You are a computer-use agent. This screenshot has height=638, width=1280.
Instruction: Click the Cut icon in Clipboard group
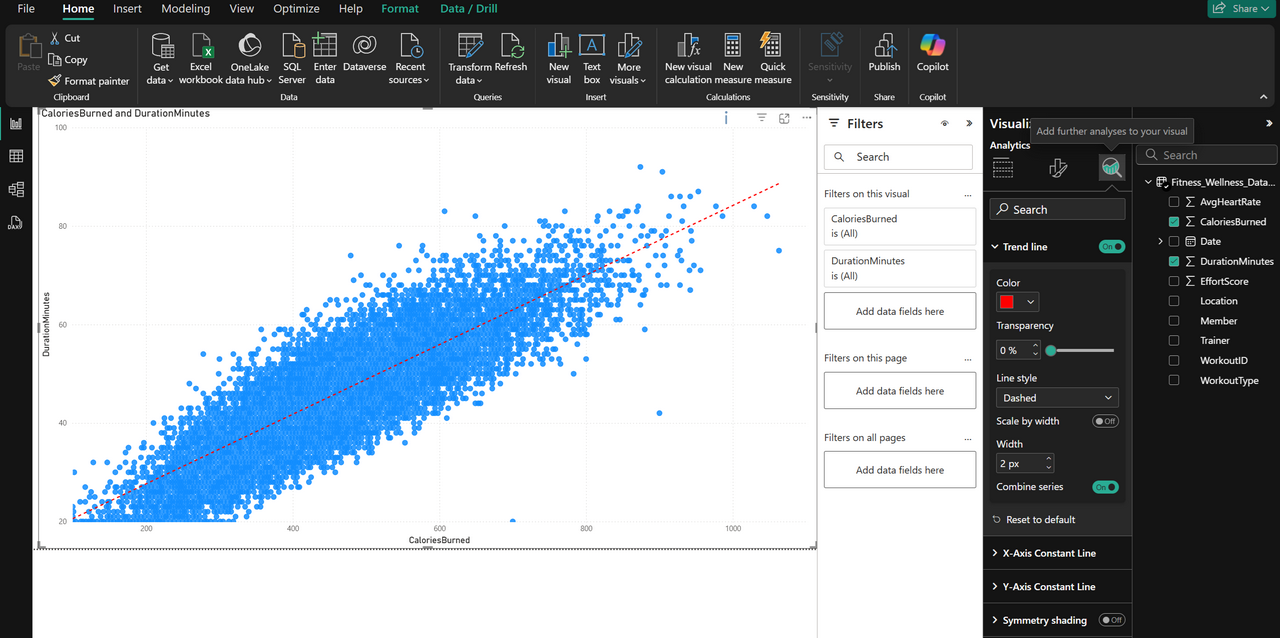[x=55, y=38]
